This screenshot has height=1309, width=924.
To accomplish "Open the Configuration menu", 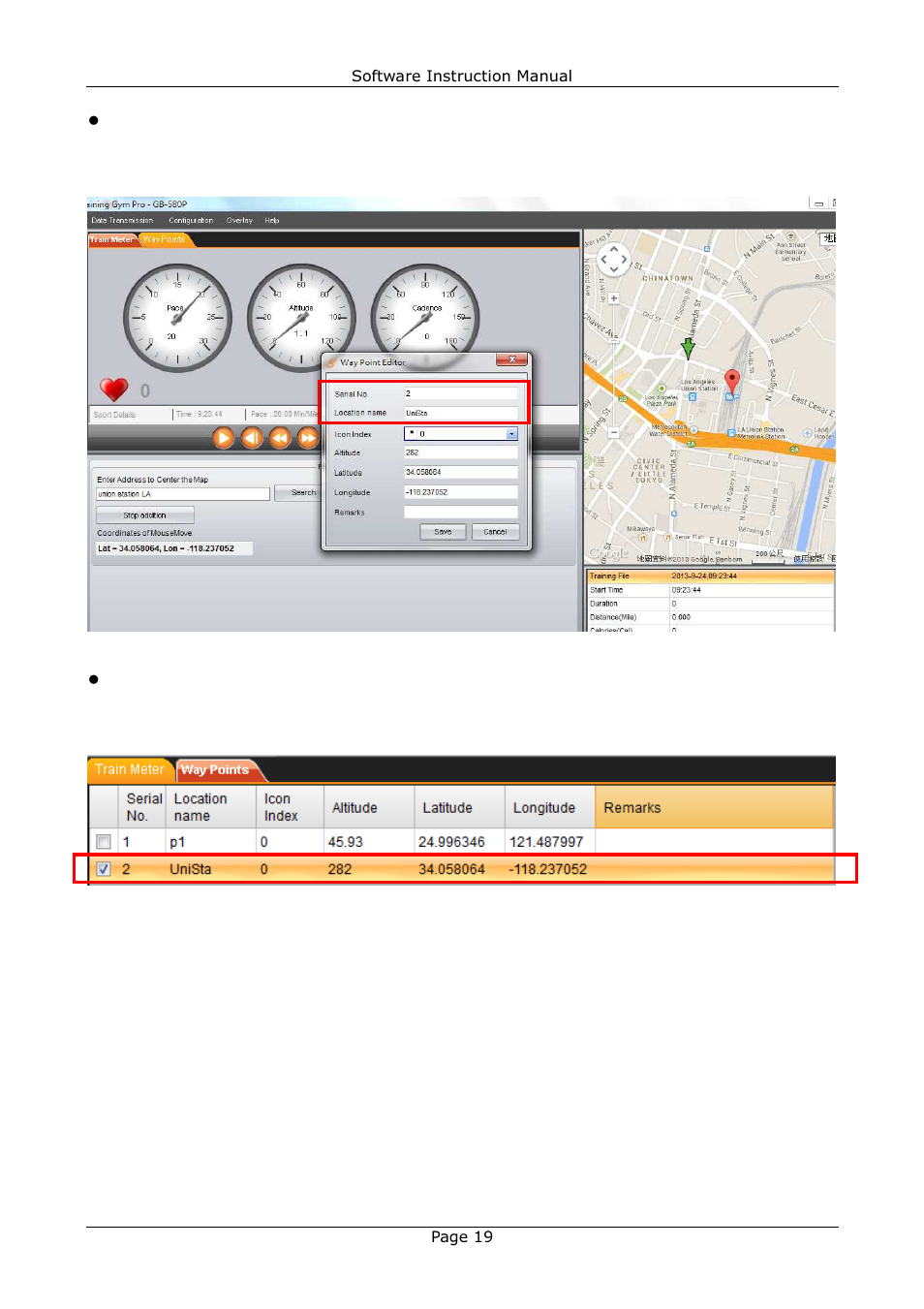I will click(191, 221).
